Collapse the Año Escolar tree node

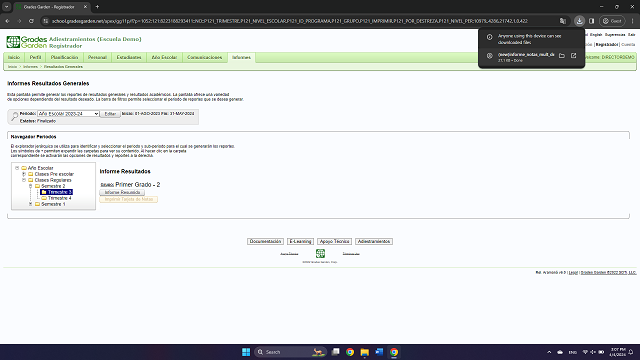(17, 168)
